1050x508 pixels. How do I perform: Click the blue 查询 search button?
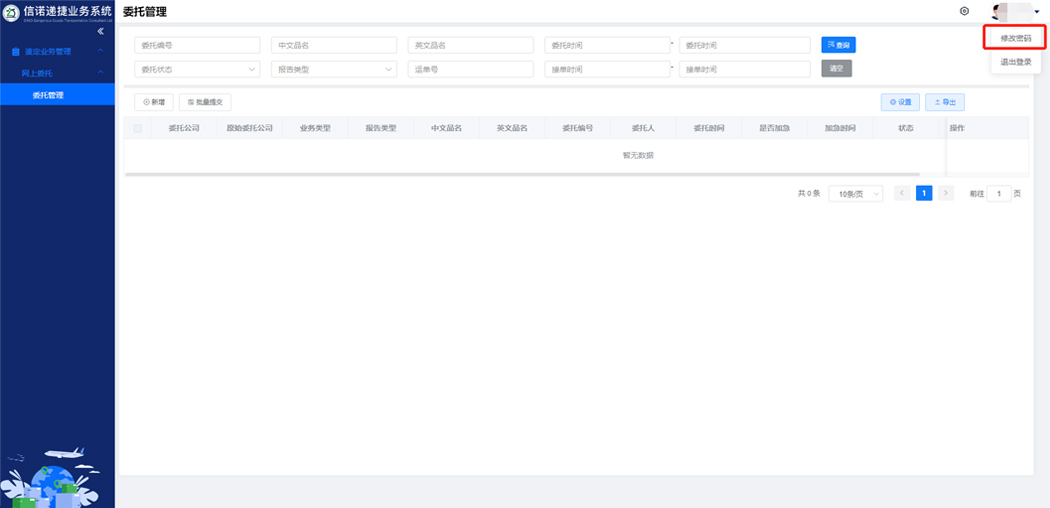[x=838, y=45]
